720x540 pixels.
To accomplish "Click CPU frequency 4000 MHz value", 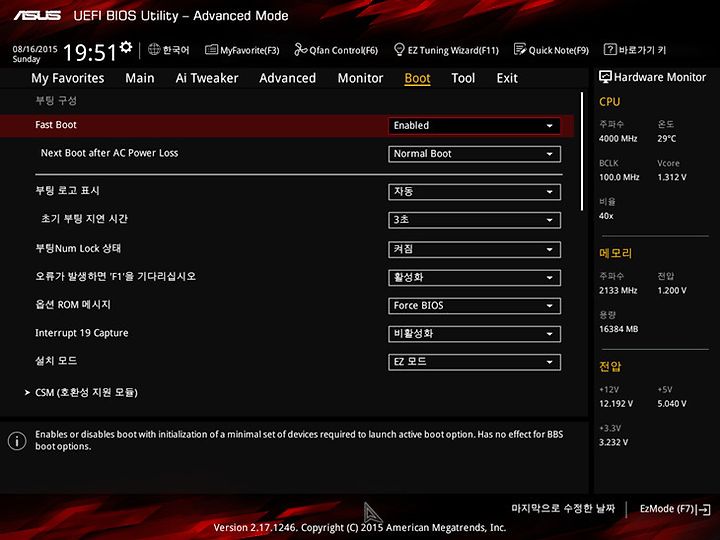I will [618, 139].
